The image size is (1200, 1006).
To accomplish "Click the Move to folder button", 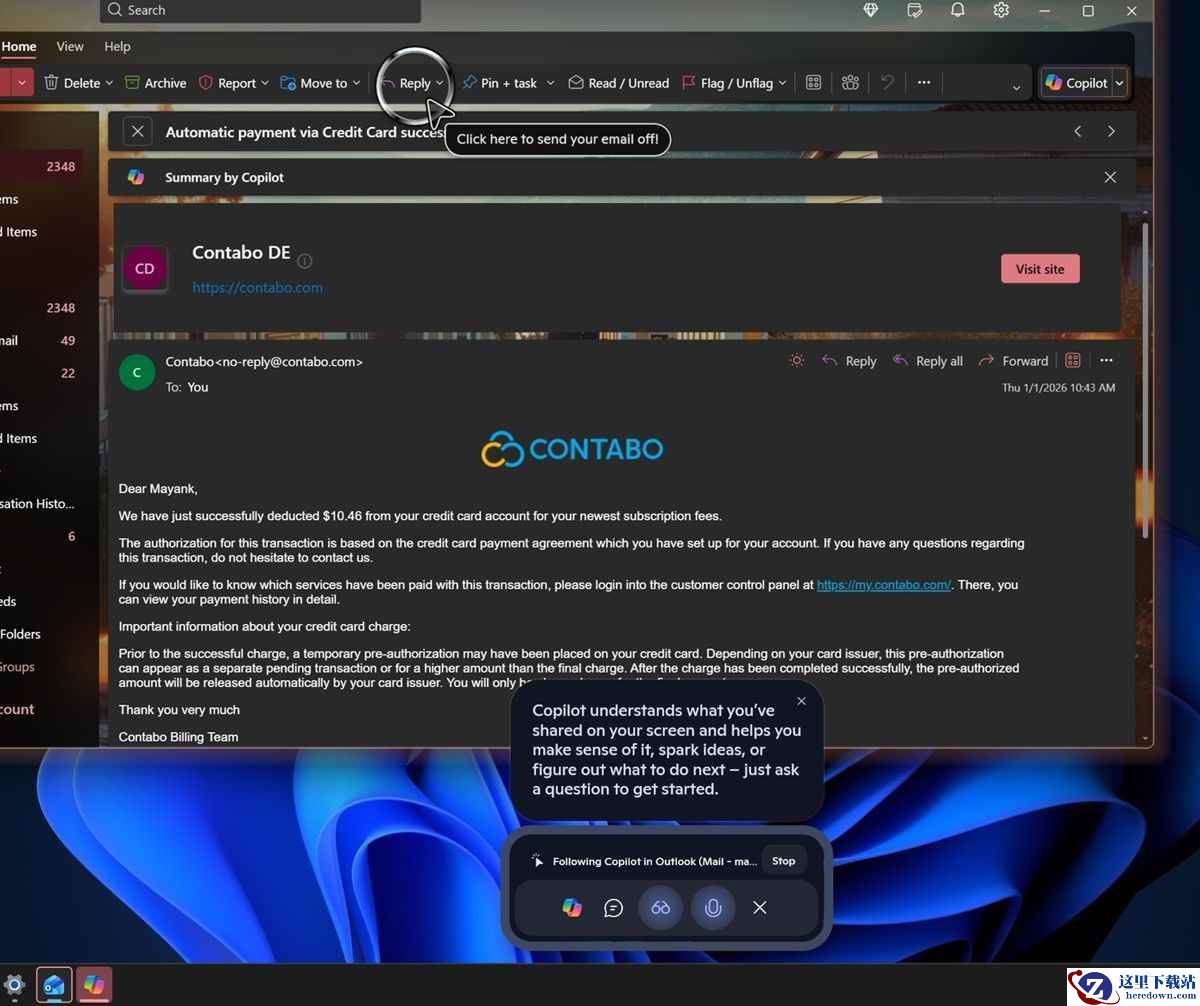I will click(x=314, y=83).
